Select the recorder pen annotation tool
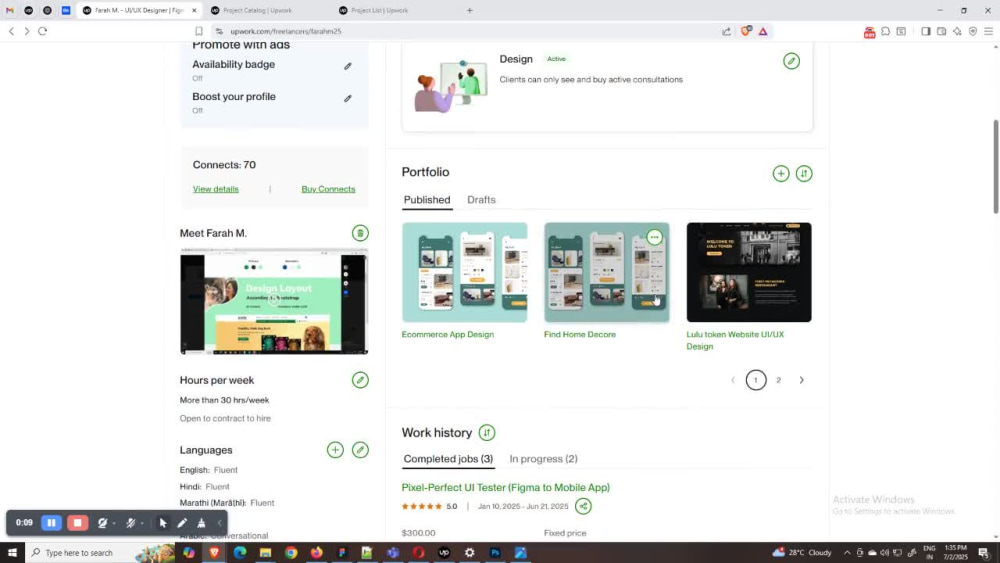The image size is (1000, 563). (182, 523)
